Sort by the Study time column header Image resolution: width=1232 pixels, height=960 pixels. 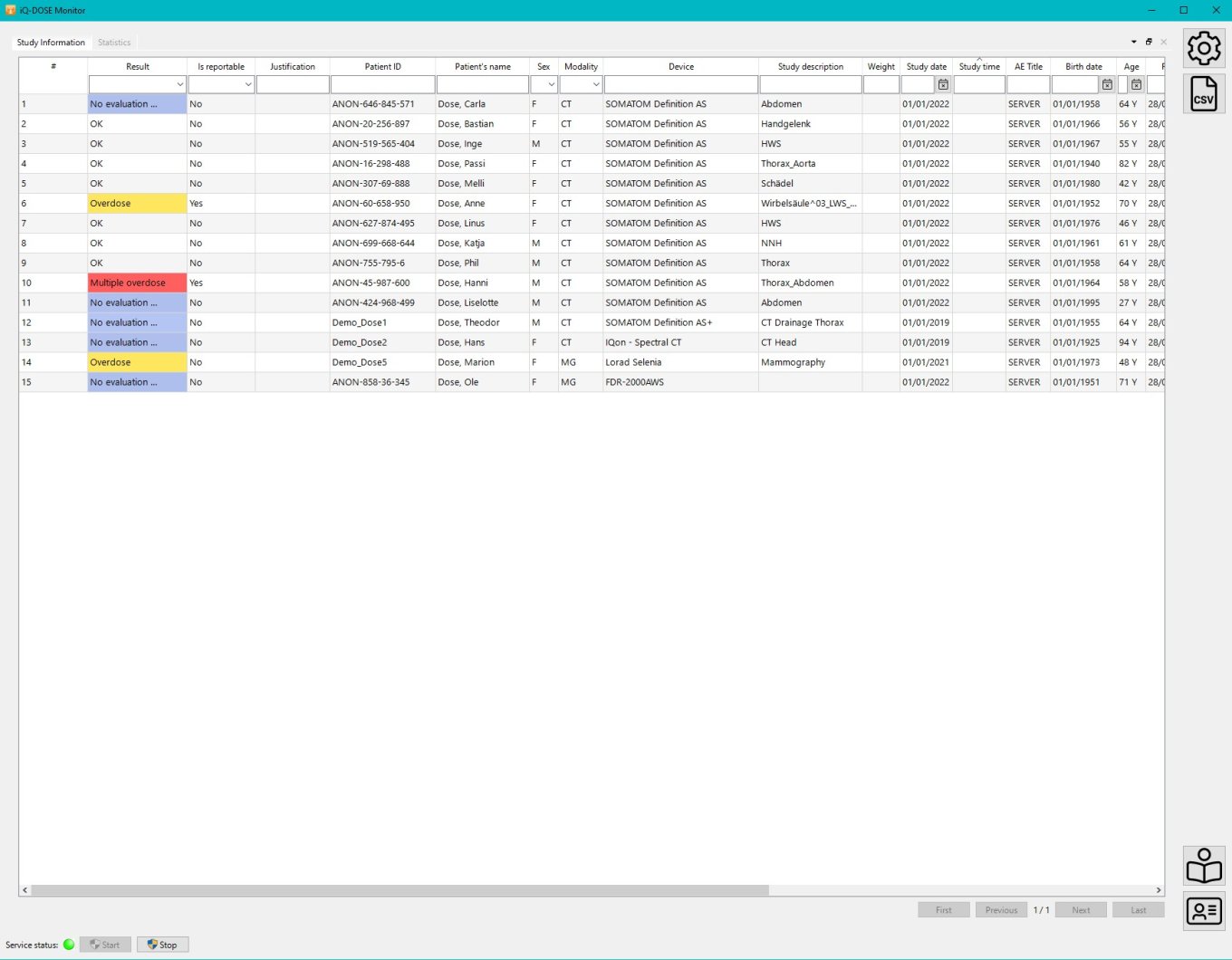point(979,67)
